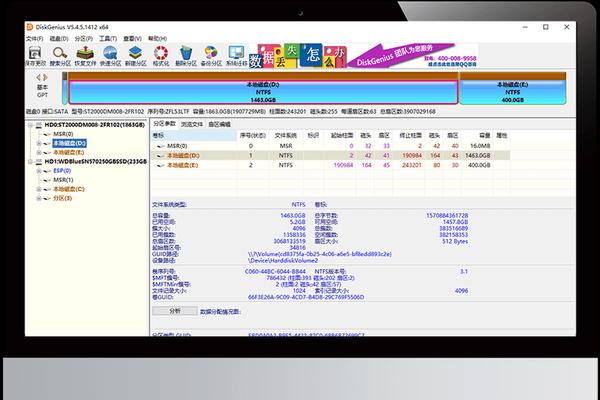Start the 快速分区 quick partition tool
This screenshot has width=600, height=400.
[x=110, y=56]
